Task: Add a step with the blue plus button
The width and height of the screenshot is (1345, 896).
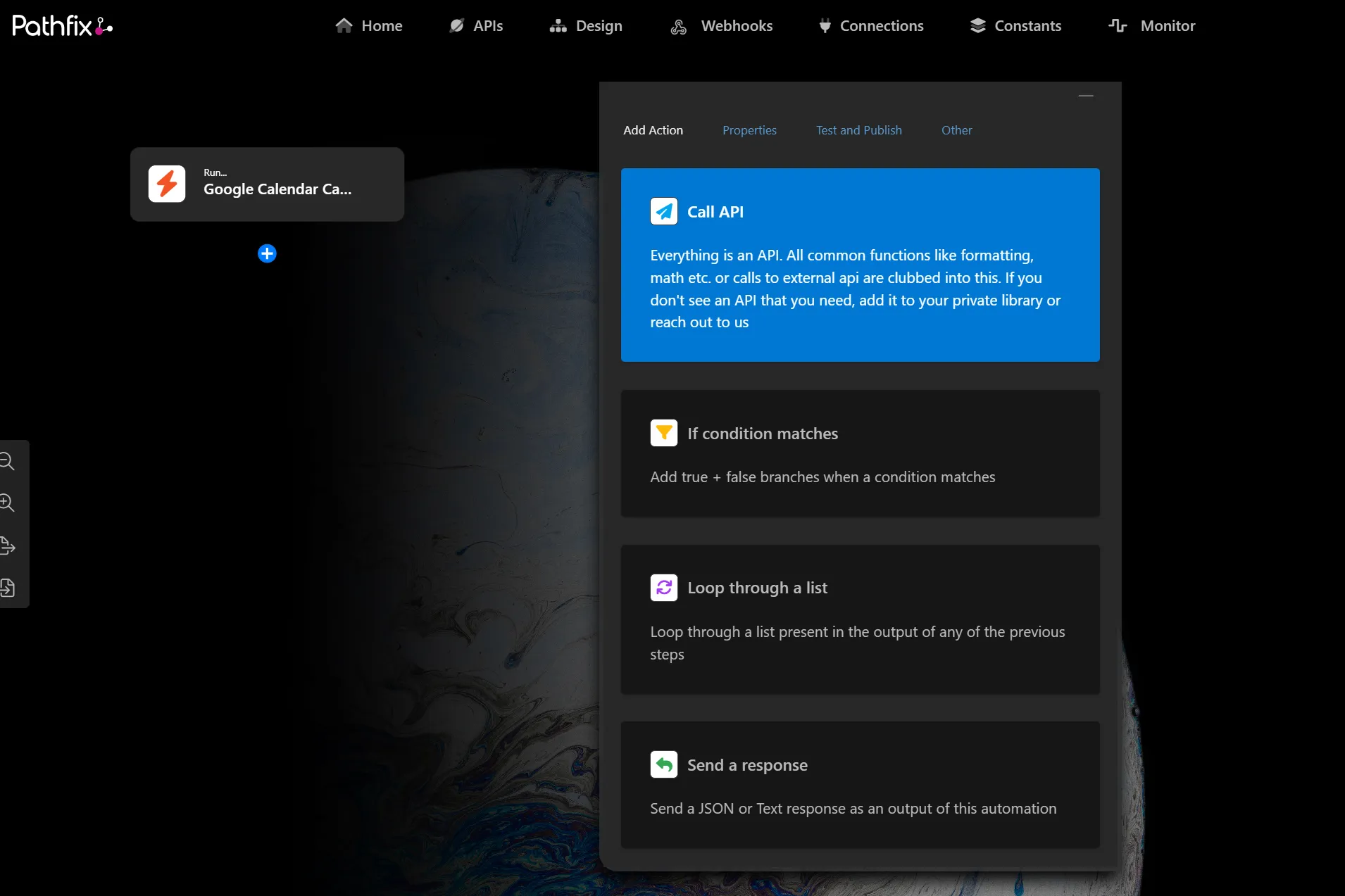Action: pyautogui.click(x=267, y=253)
